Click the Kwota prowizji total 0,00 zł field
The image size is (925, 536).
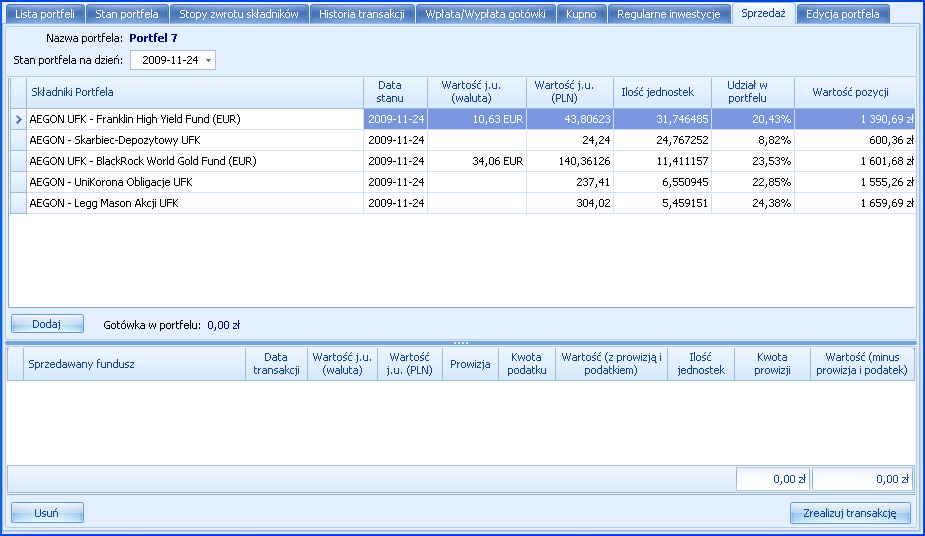773,479
